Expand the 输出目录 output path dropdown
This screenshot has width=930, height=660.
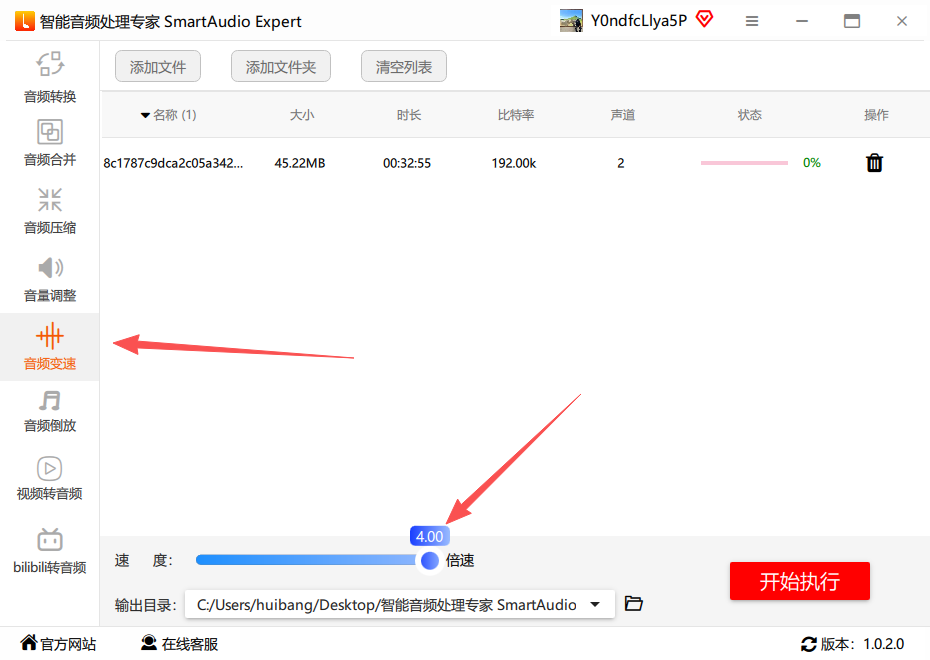(596, 604)
